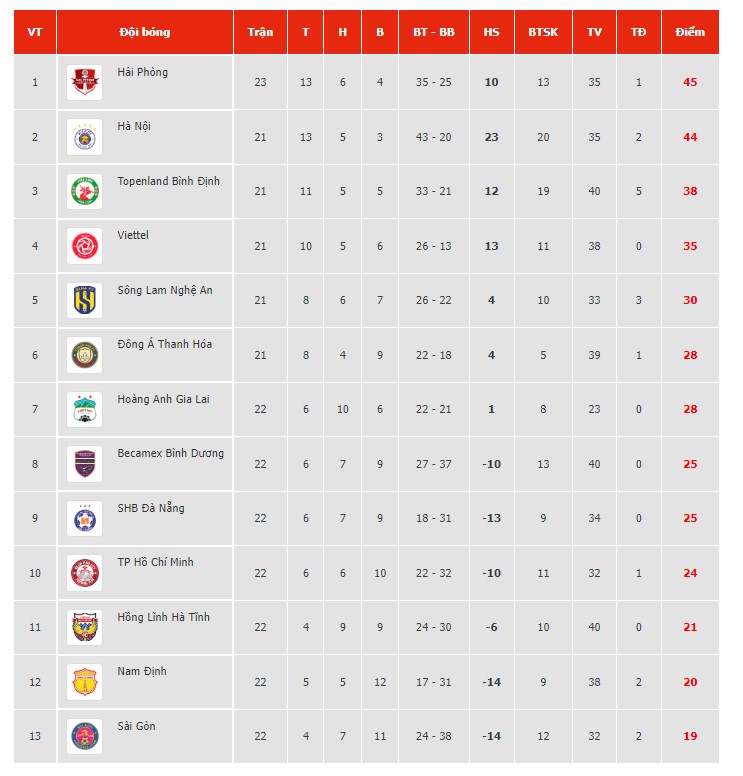Select the Becamex Bình Dương crest
This screenshot has height=776, width=743.
tap(85, 464)
